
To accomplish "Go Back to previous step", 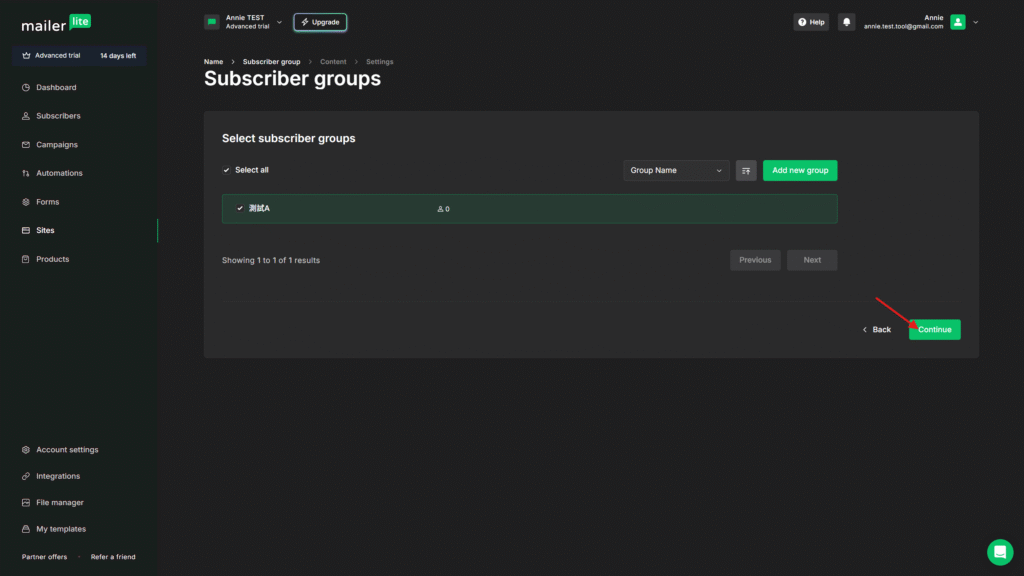I will (x=877, y=330).
